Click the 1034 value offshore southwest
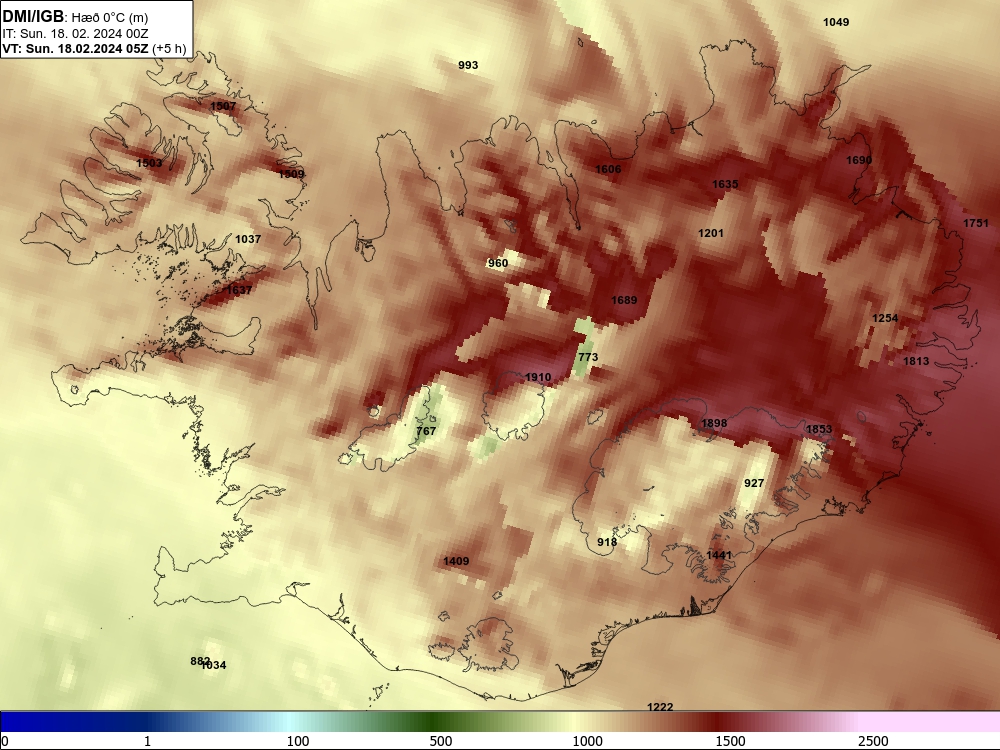1000x750 pixels. pyautogui.click(x=214, y=665)
